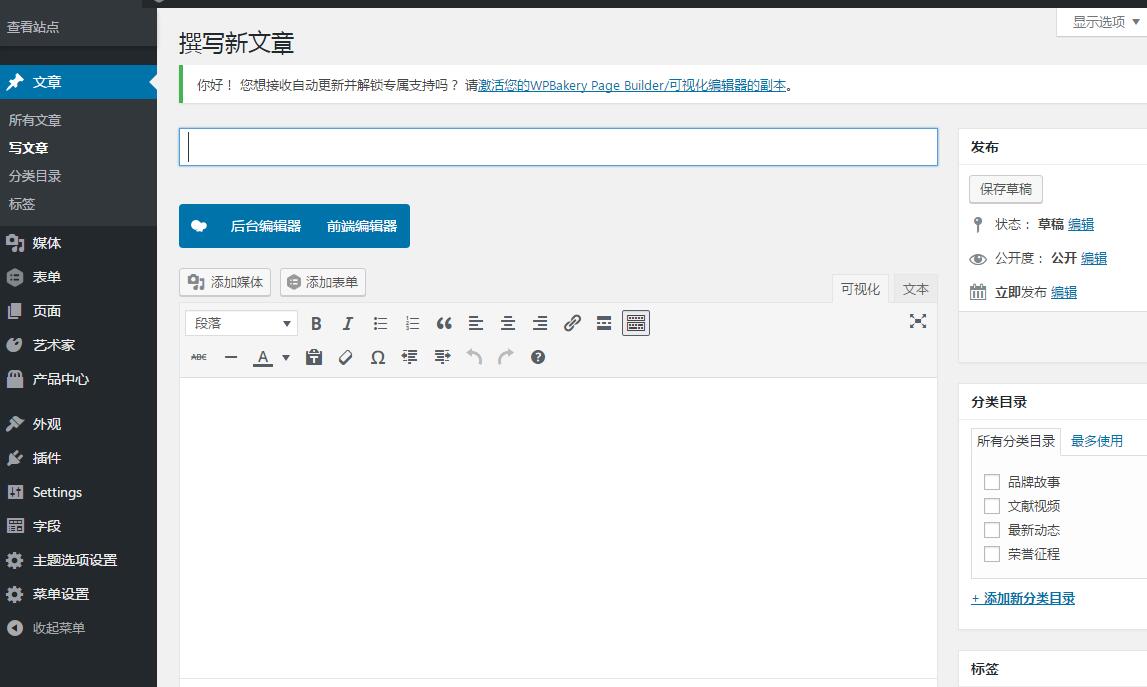
Task: Click the Bold formatting icon
Action: click(x=316, y=323)
